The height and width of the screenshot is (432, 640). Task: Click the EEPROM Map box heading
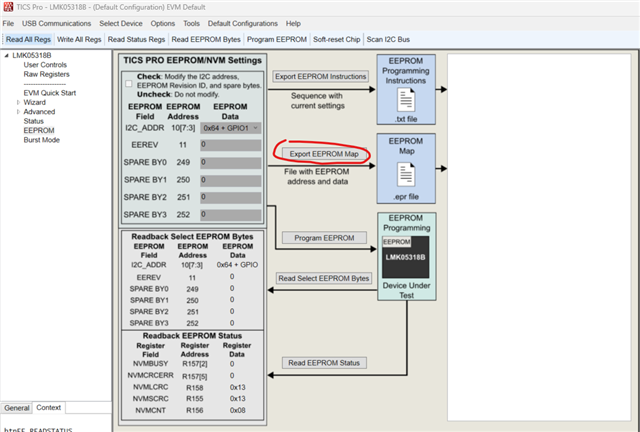click(406, 146)
